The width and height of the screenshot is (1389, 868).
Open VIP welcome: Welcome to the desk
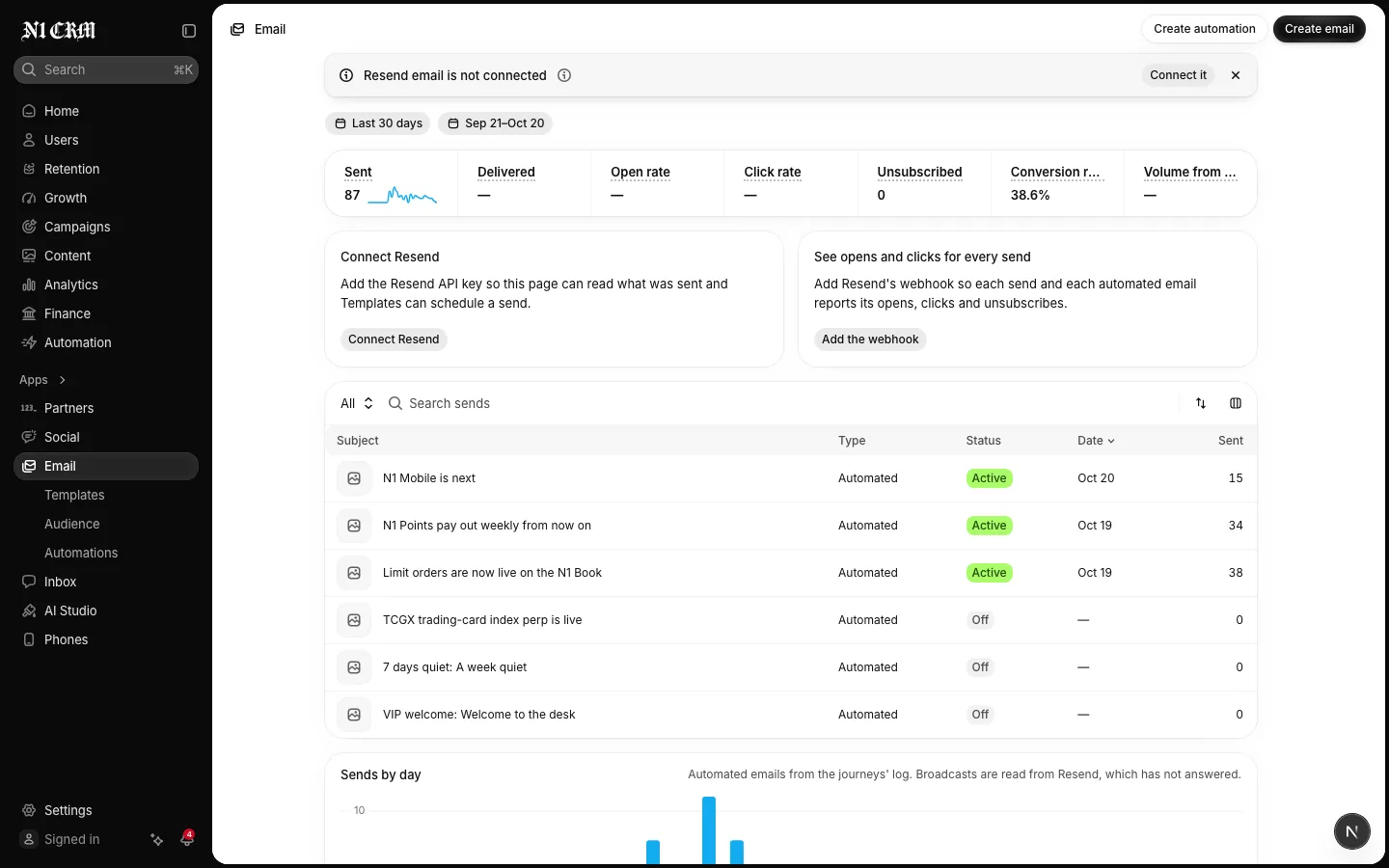[x=791, y=715]
